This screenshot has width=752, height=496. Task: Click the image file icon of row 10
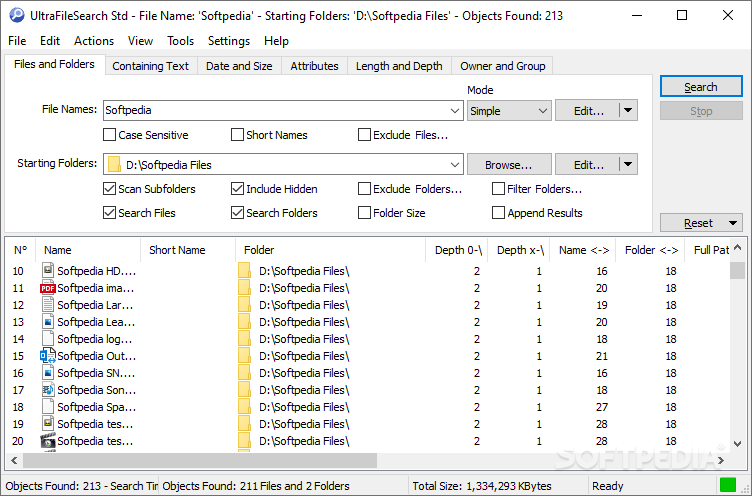pos(47,270)
